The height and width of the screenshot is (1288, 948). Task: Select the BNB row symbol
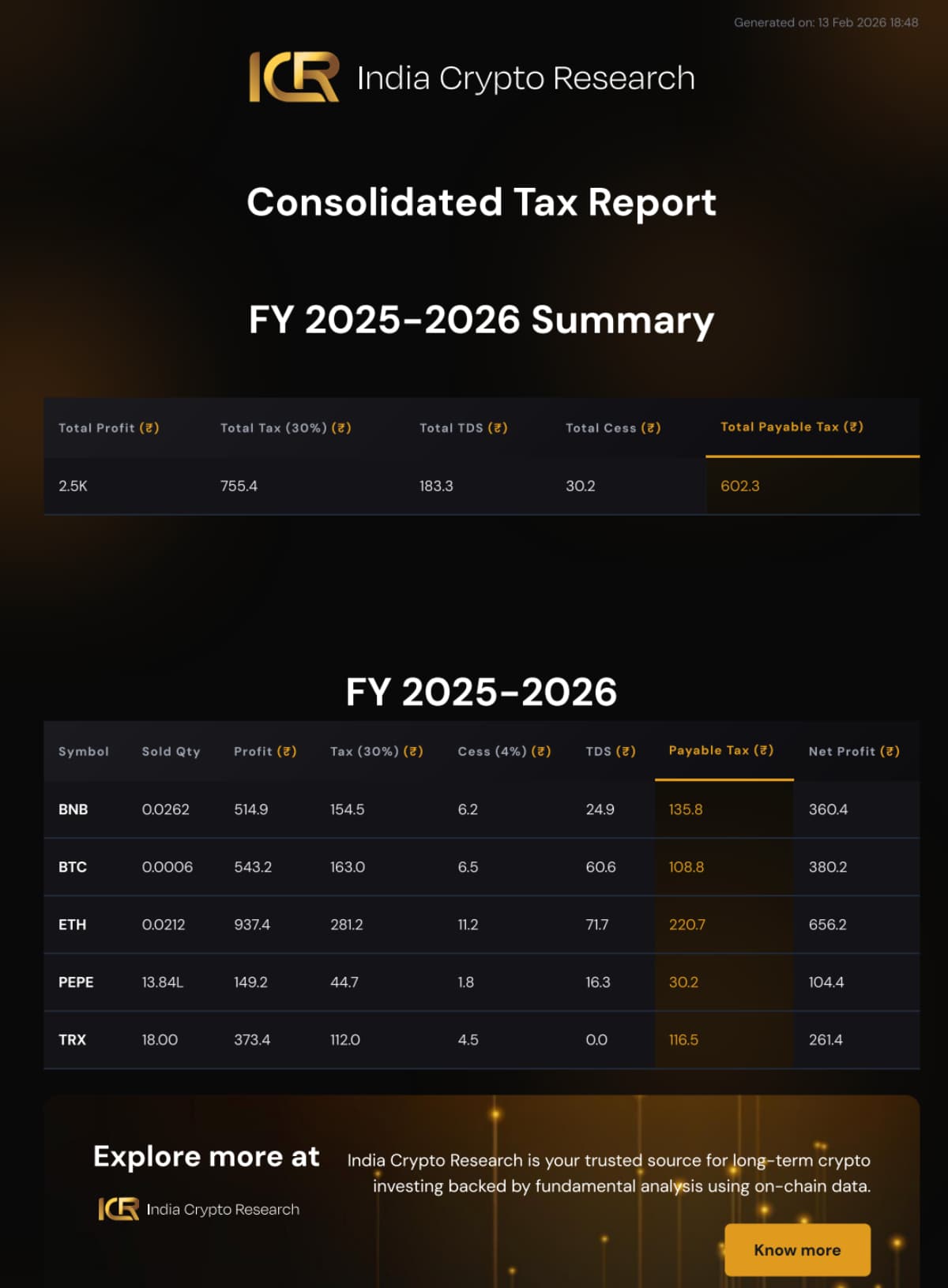(x=73, y=809)
